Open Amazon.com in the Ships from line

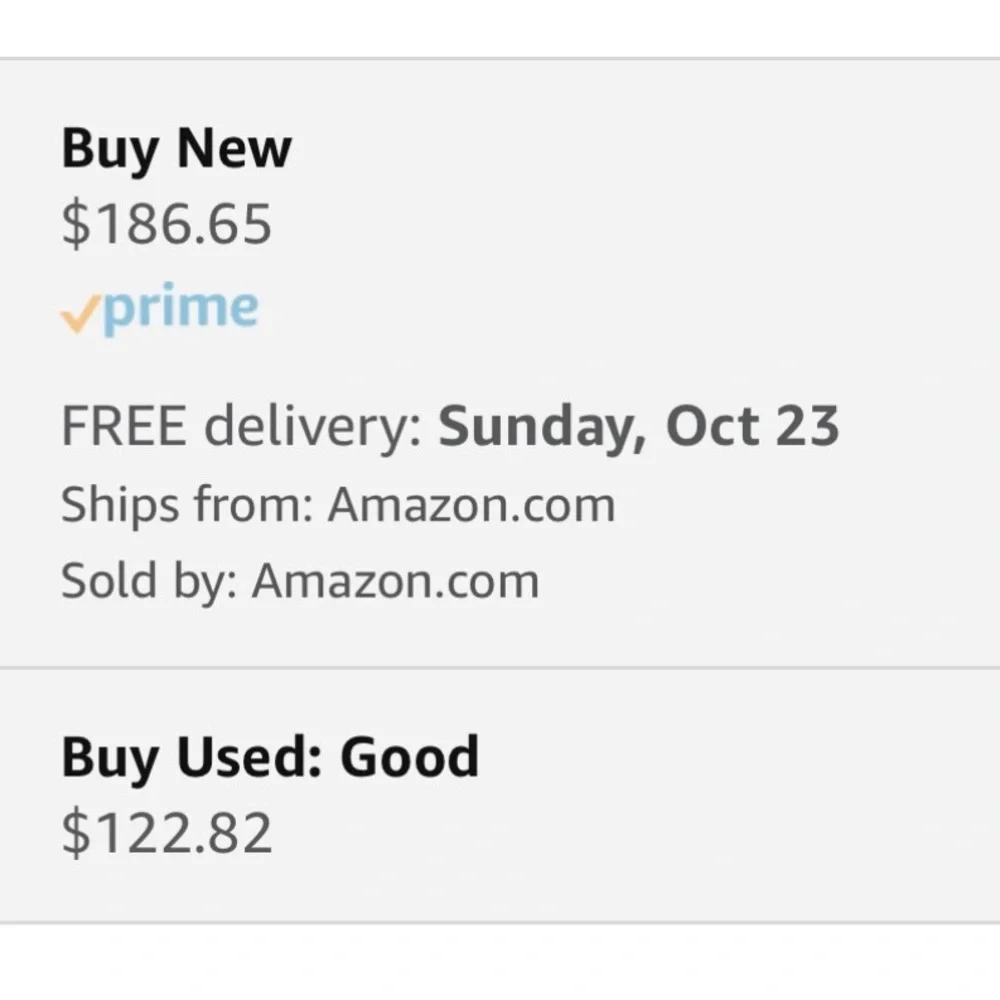click(471, 504)
